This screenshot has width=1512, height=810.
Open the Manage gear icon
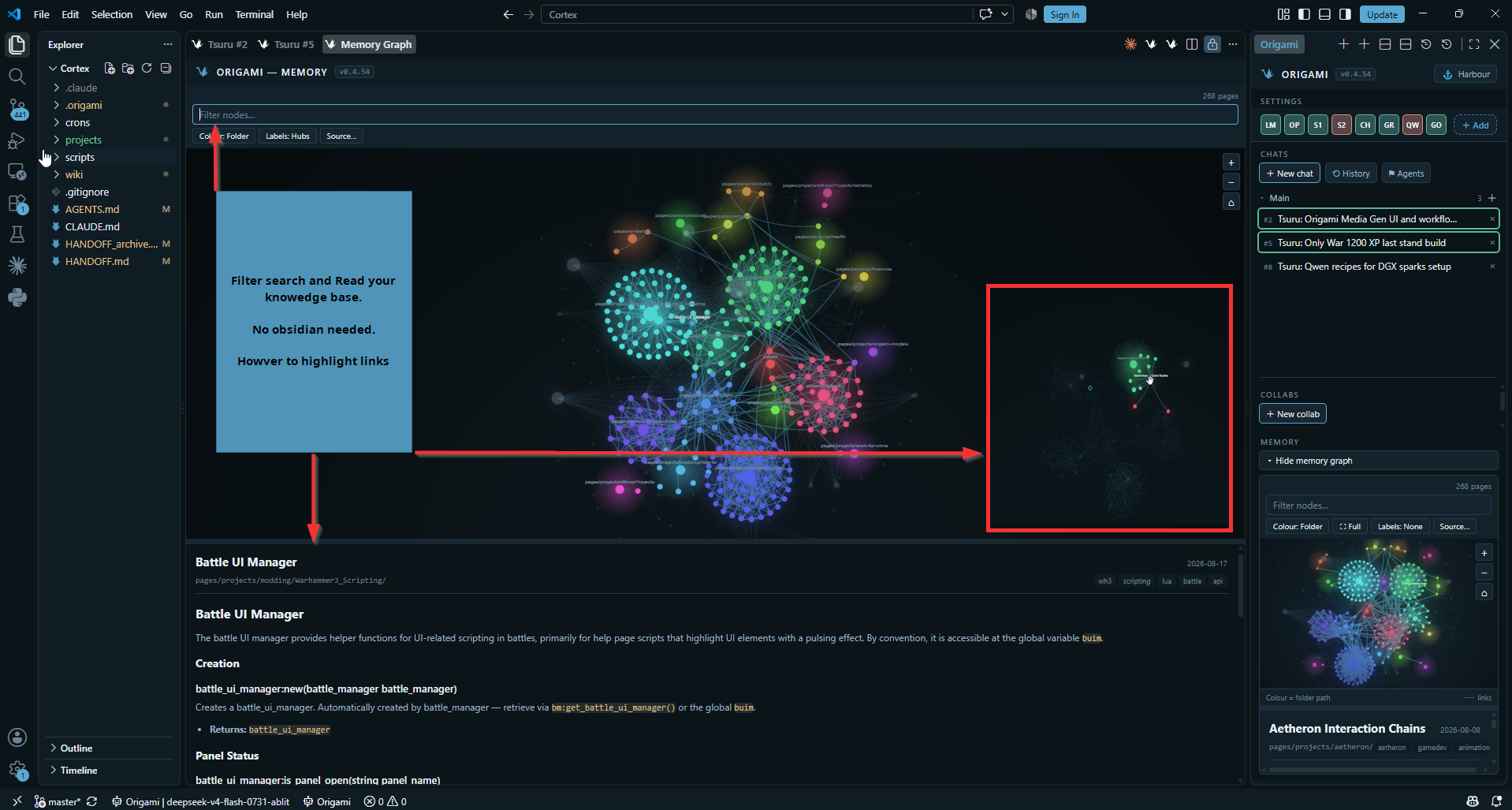point(17,770)
